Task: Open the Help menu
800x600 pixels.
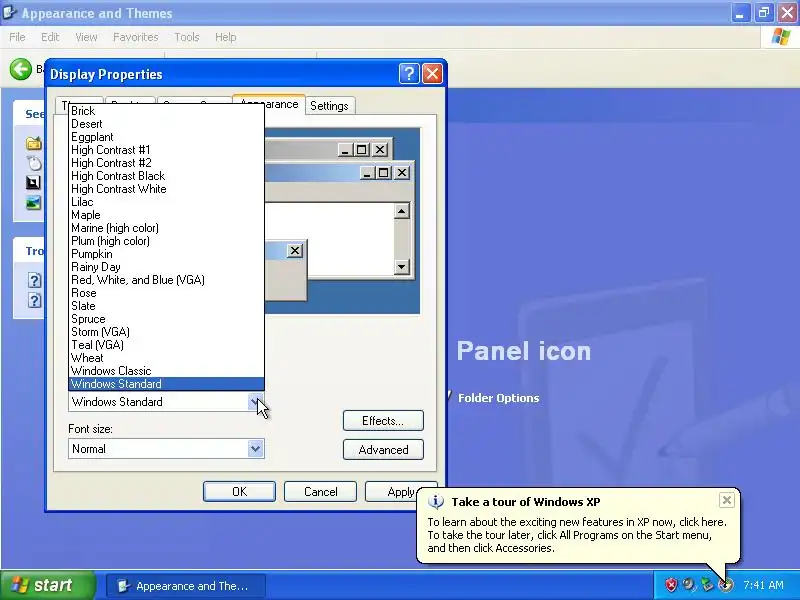Action: click(226, 37)
